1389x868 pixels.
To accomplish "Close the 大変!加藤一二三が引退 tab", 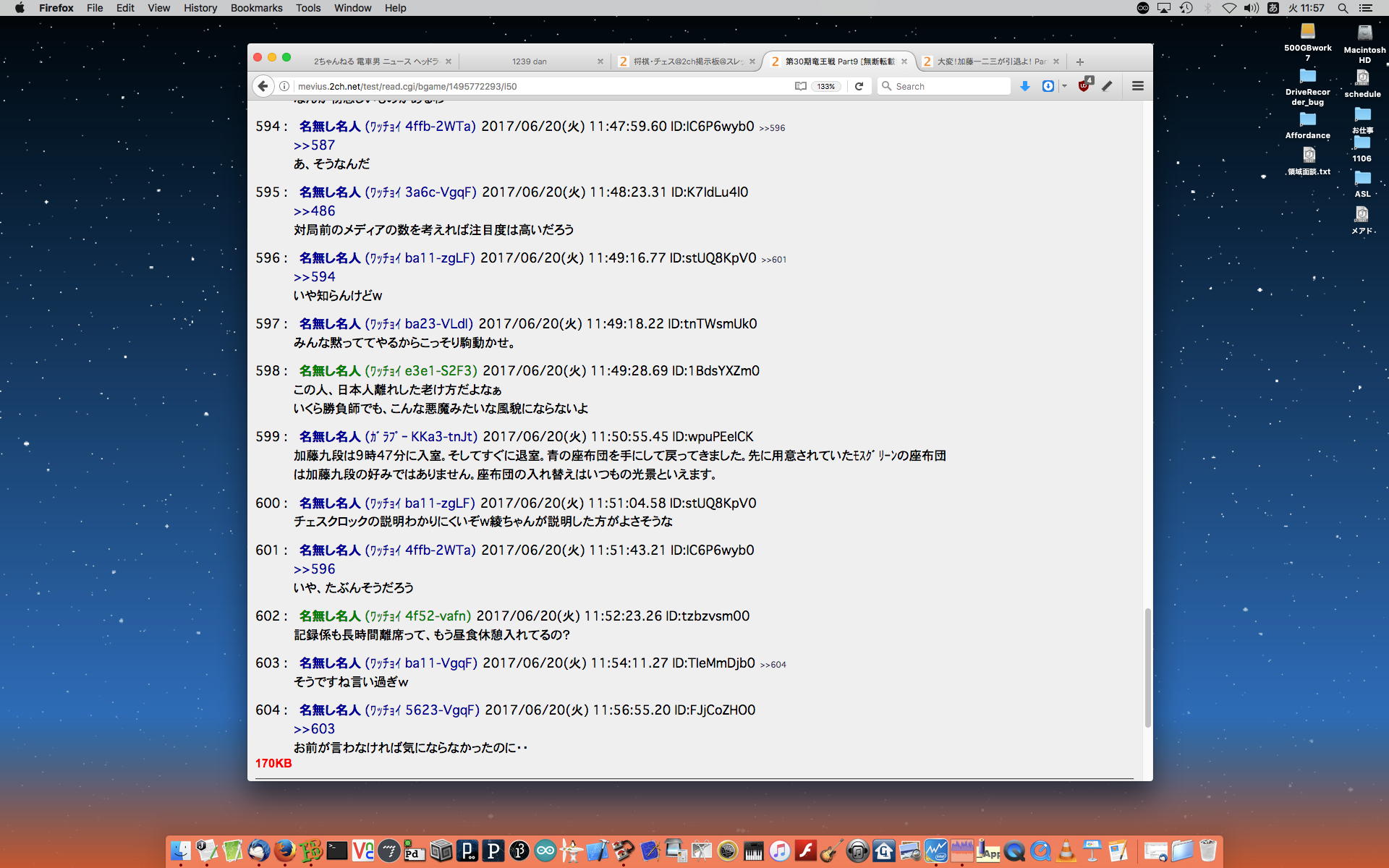I will click(1056, 61).
